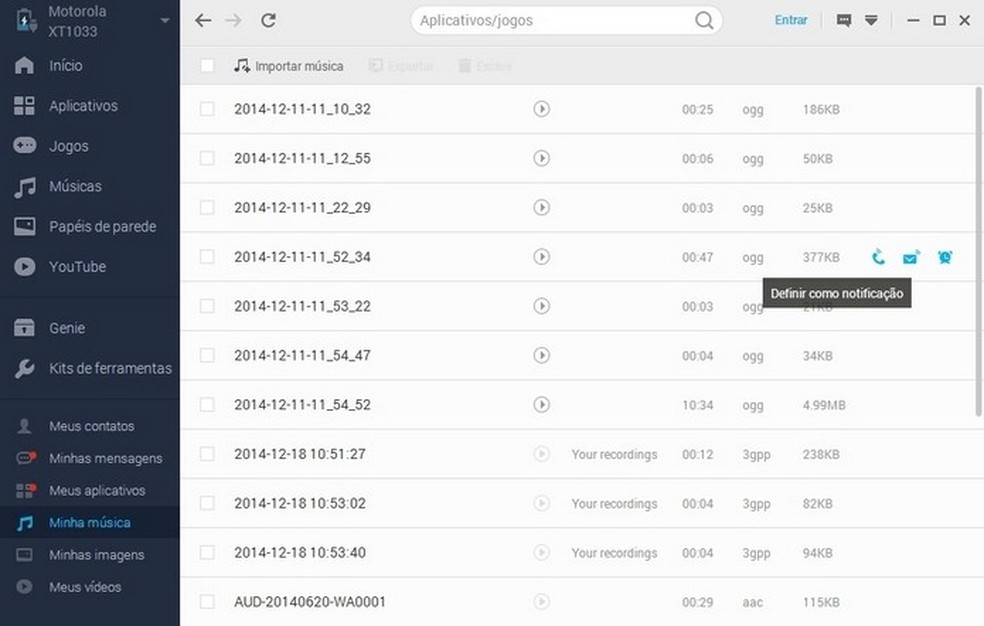This screenshot has width=984, height=626.
Task: Click the AUD-20140620-WA0001 file name
Action: click(x=310, y=602)
